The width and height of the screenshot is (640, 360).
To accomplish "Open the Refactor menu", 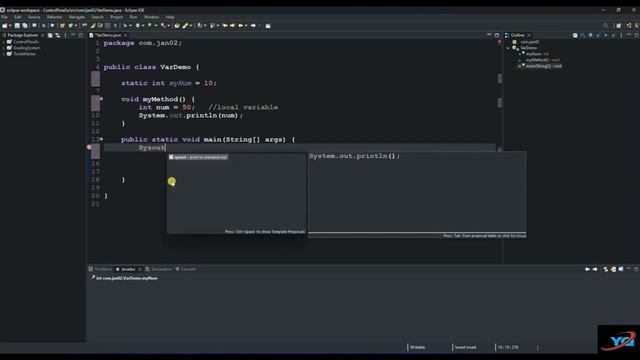I will tap(54, 17).
